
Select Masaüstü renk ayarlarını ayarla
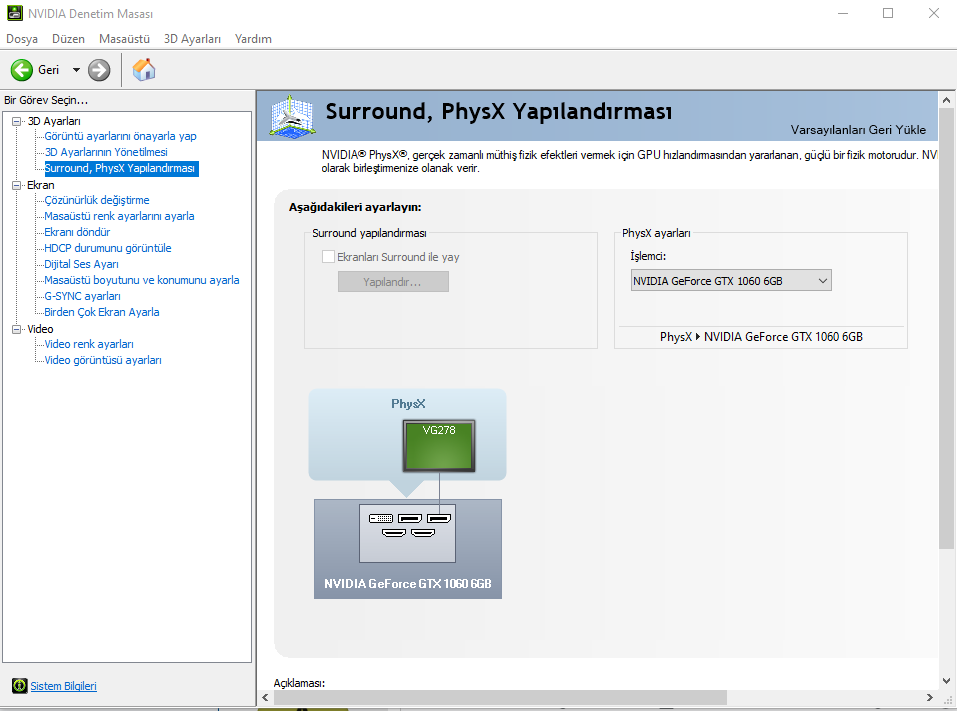click(120, 216)
